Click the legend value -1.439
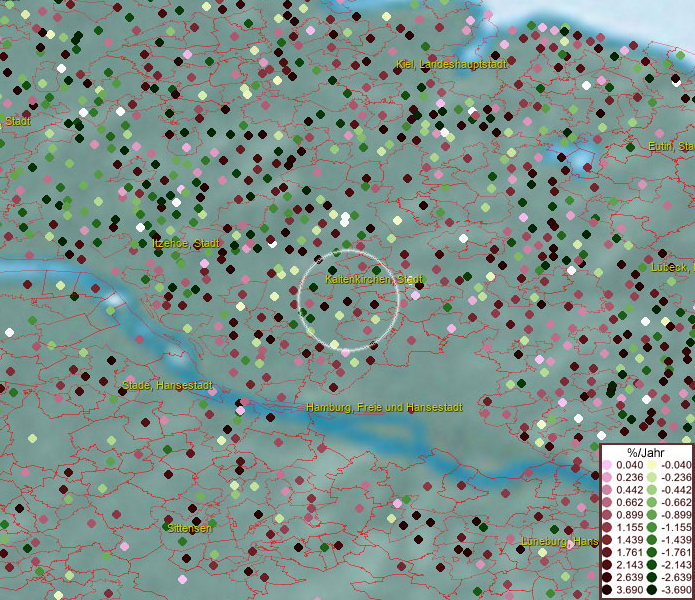 coord(676,540)
